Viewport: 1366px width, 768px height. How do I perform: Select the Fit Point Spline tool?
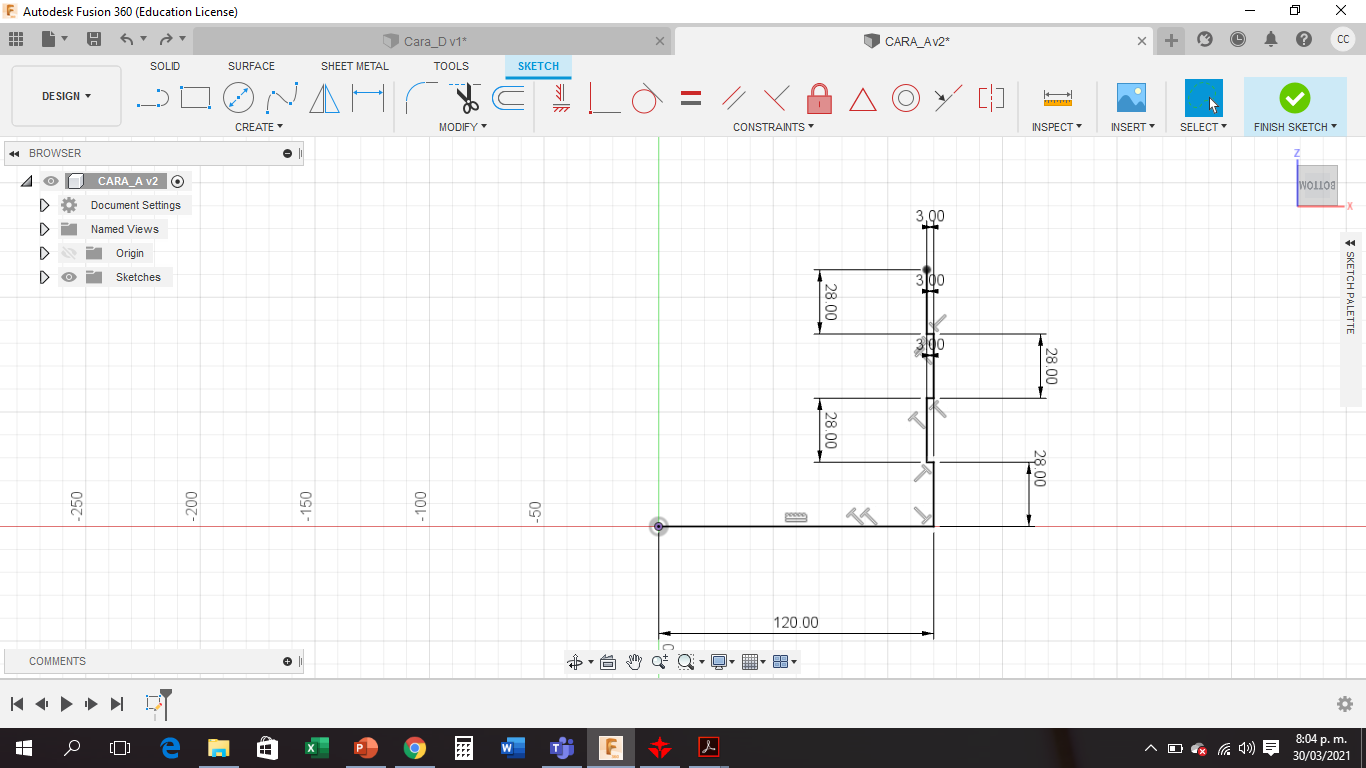[x=282, y=98]
